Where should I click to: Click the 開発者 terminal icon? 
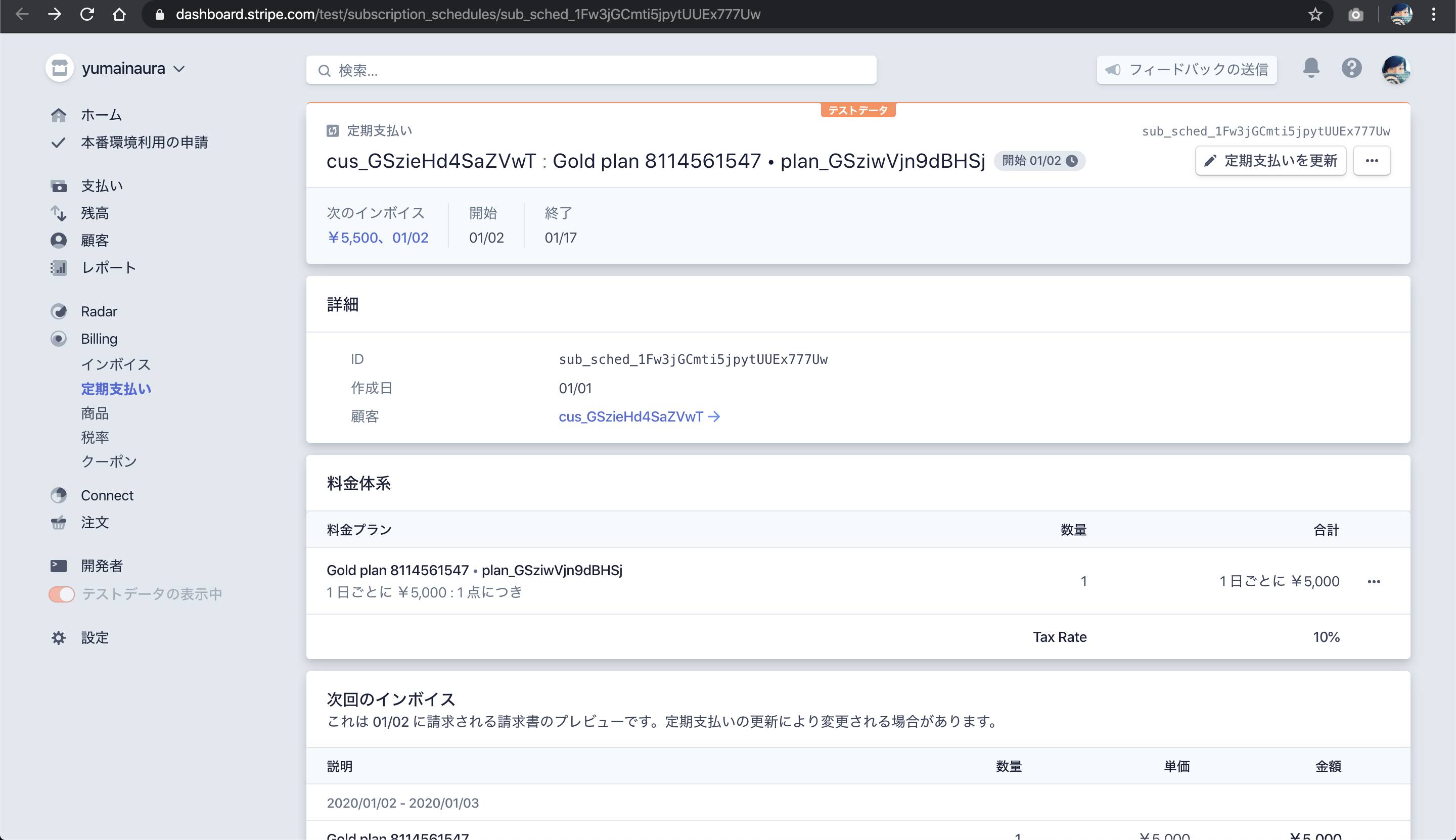[x=58, y=566]
